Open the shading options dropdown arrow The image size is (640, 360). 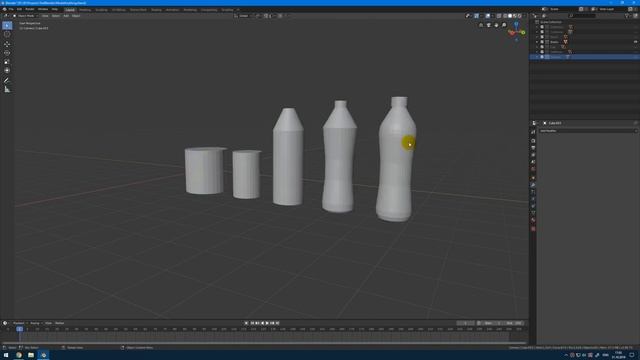[x=525, y=16]
